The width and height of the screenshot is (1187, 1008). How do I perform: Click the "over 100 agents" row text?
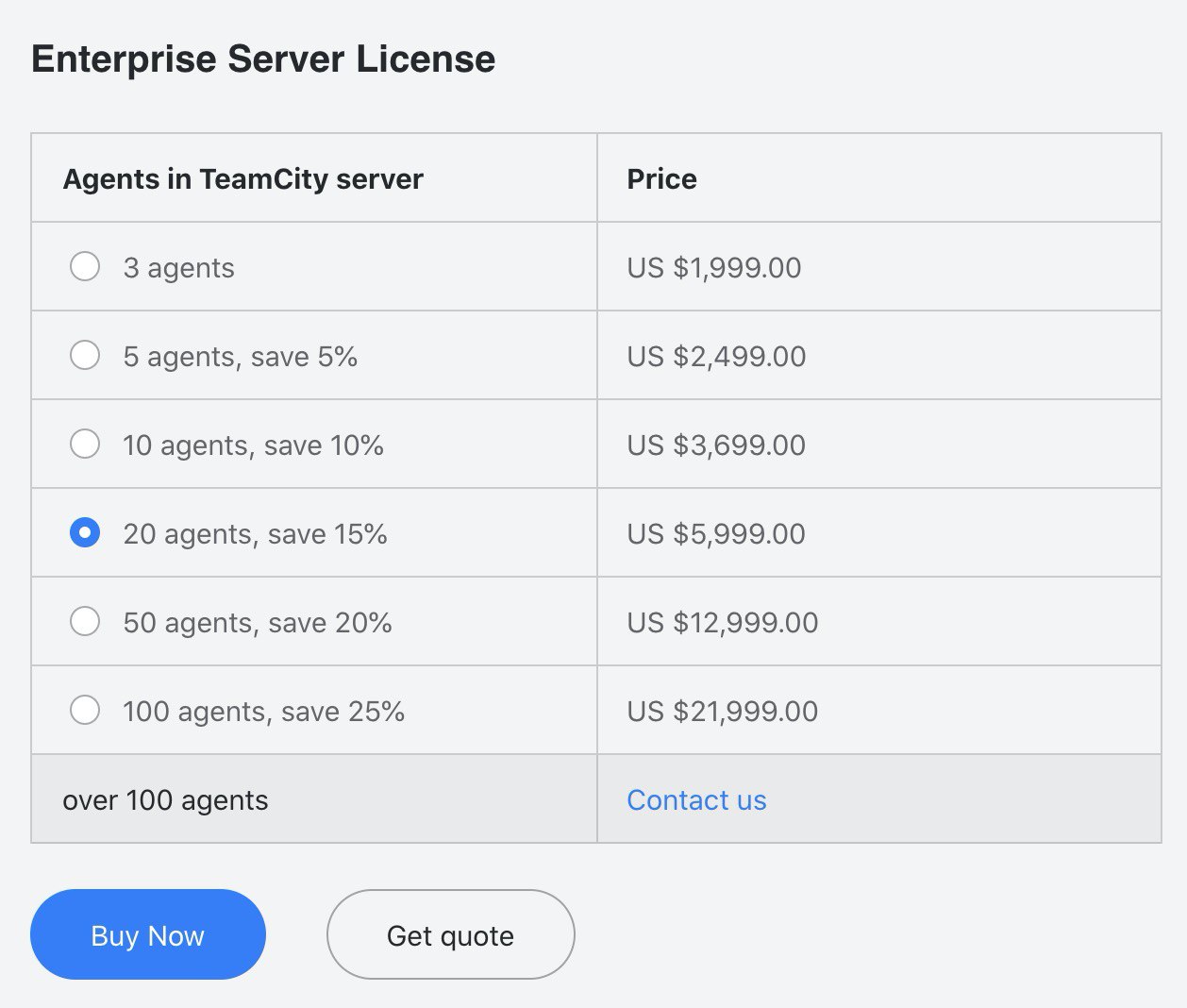[x=165, y=800]
